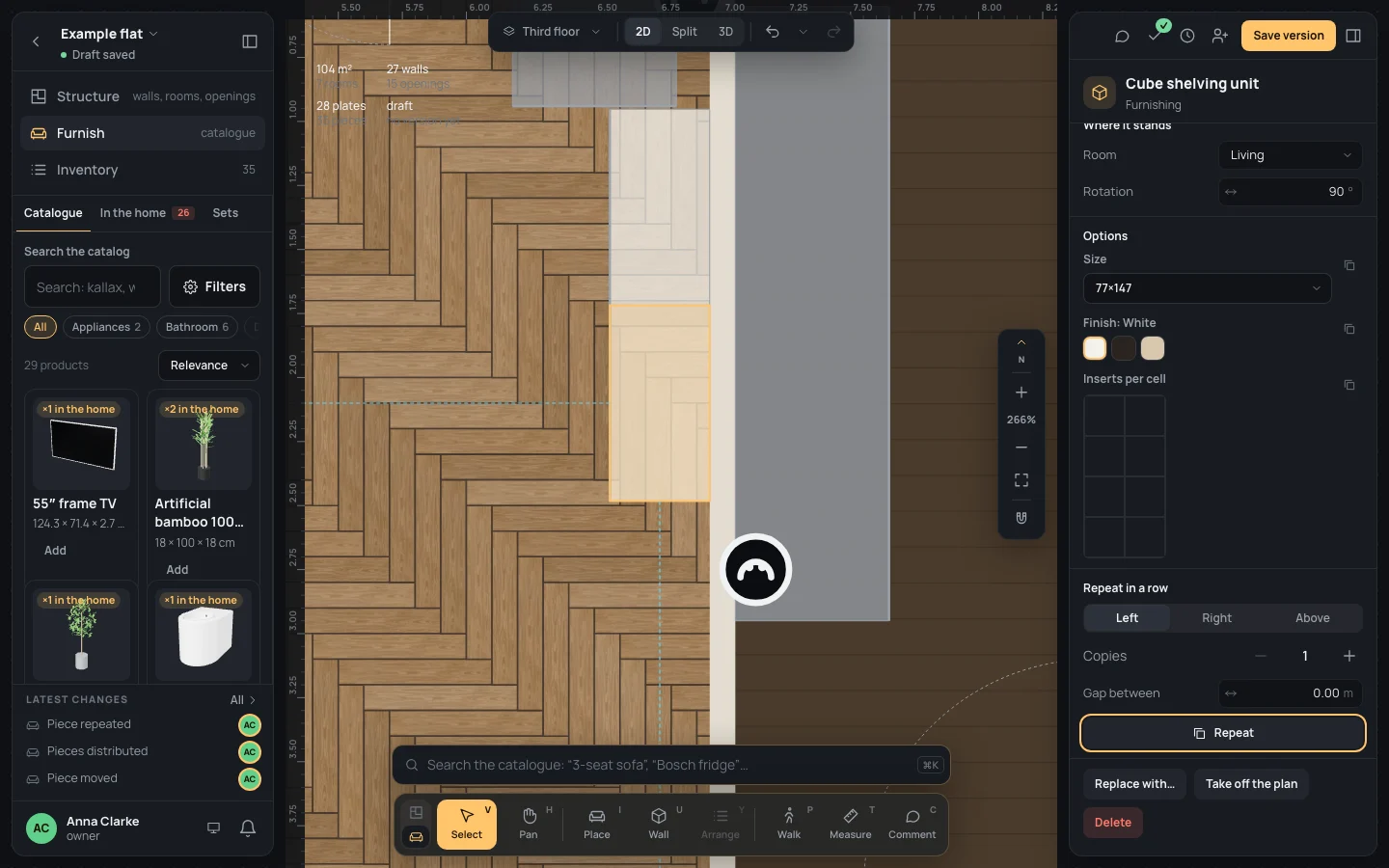Choose the Comment tool
The height and width of the screenshot is (868, 1389).
[912, 825]
